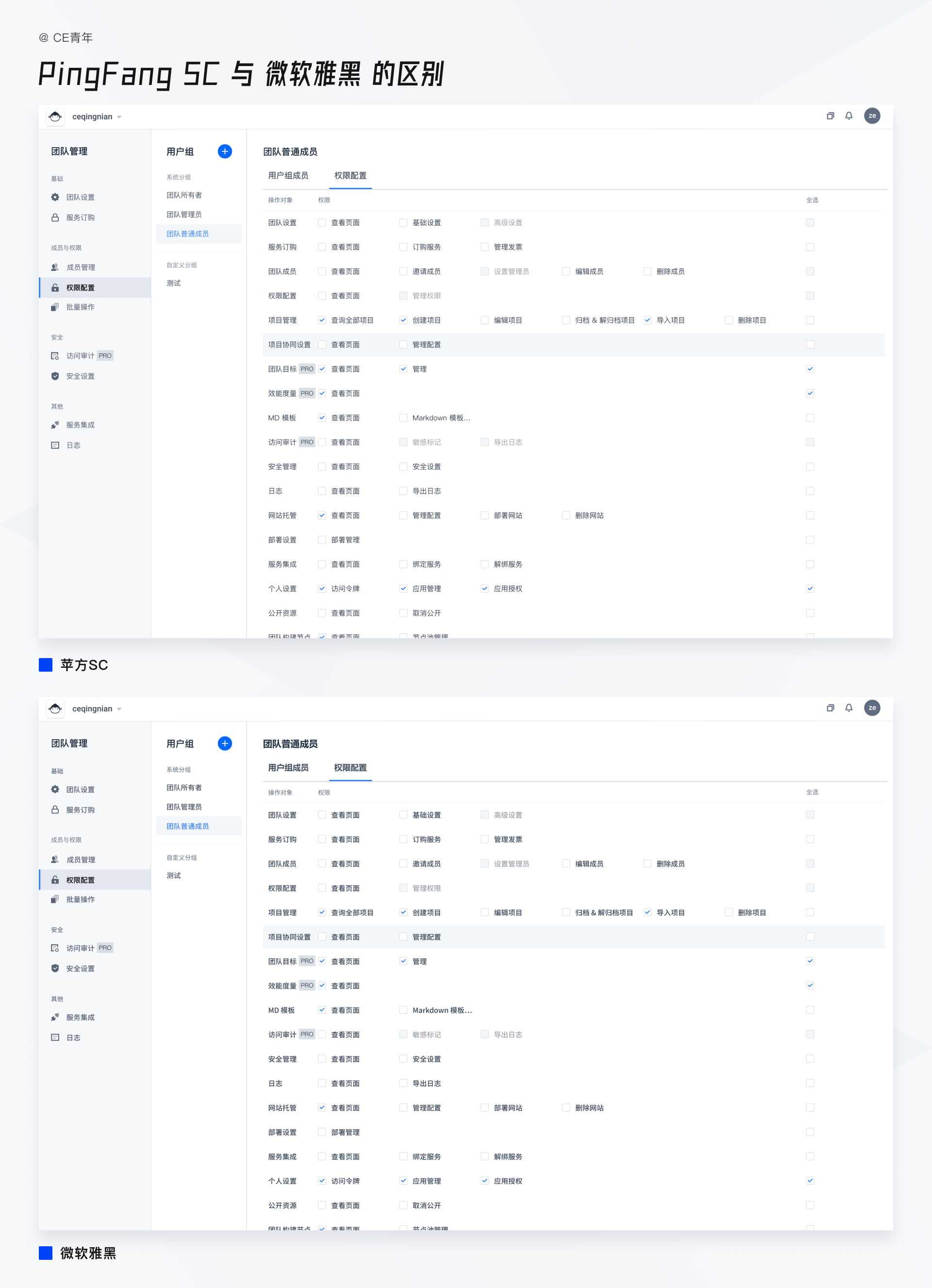This screenshot has height=1288, width=932.
Task: Click the 服务集成 plug icon in 微软雅黑 sidebar
Action: point(55,1017)
